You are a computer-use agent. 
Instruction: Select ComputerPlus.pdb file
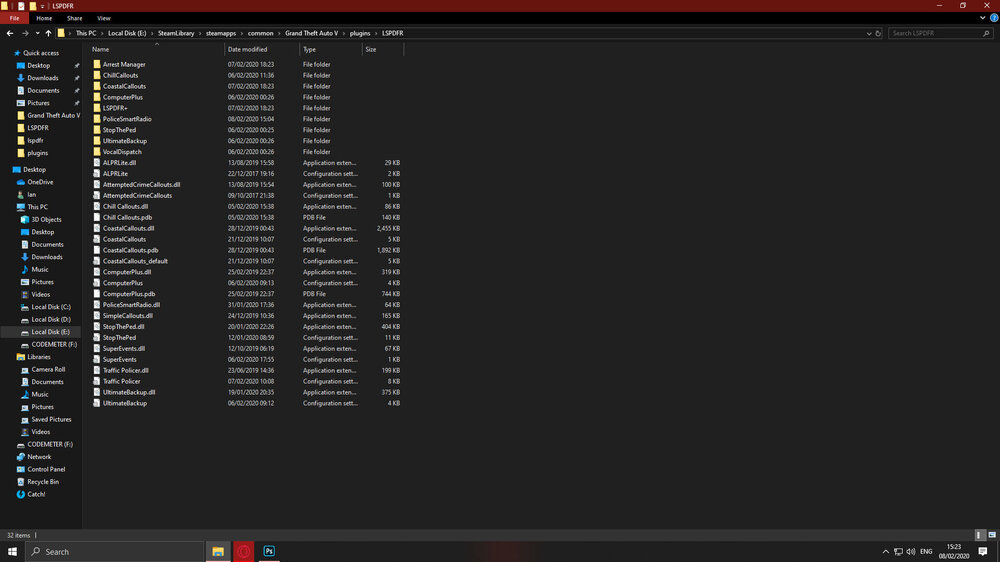(129, 294)
